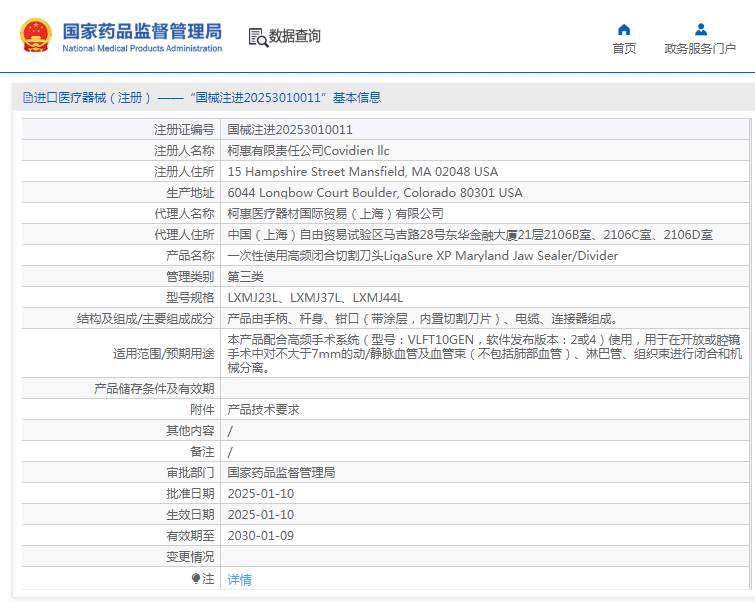Click registration number 国械注进20253010011 cell
The width and height of the screenshot is (755, 604).
click(290, 130)
